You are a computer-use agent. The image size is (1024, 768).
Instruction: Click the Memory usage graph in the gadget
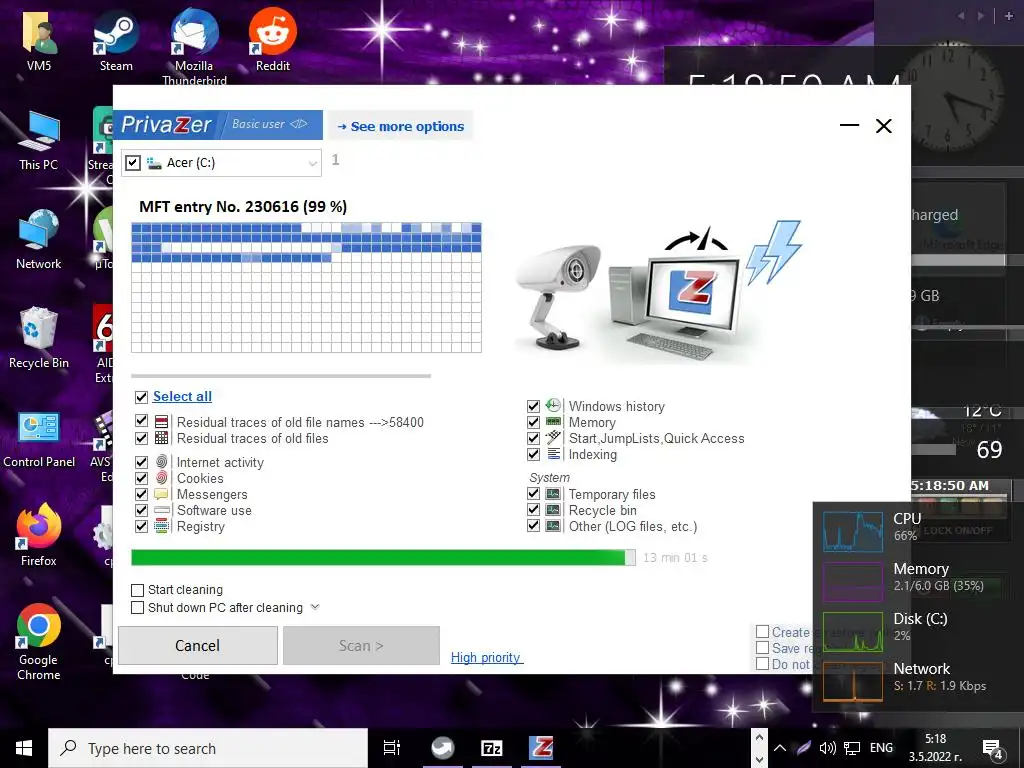(x=852, y=581)
